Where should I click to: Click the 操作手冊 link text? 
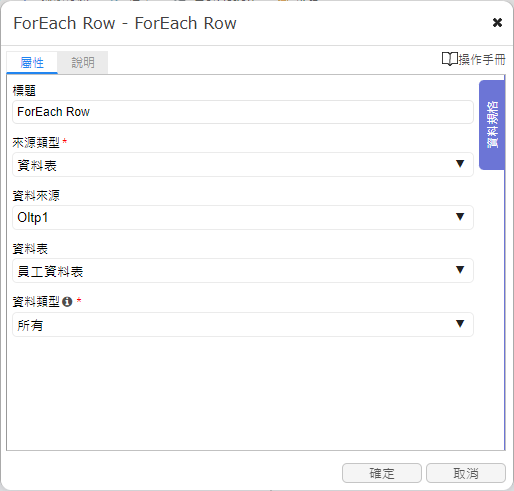click(x=482, y=59)
